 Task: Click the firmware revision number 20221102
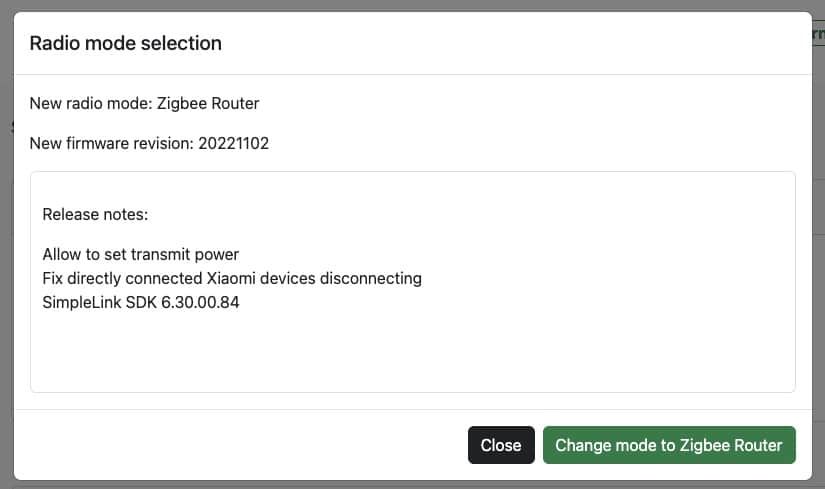234,143
